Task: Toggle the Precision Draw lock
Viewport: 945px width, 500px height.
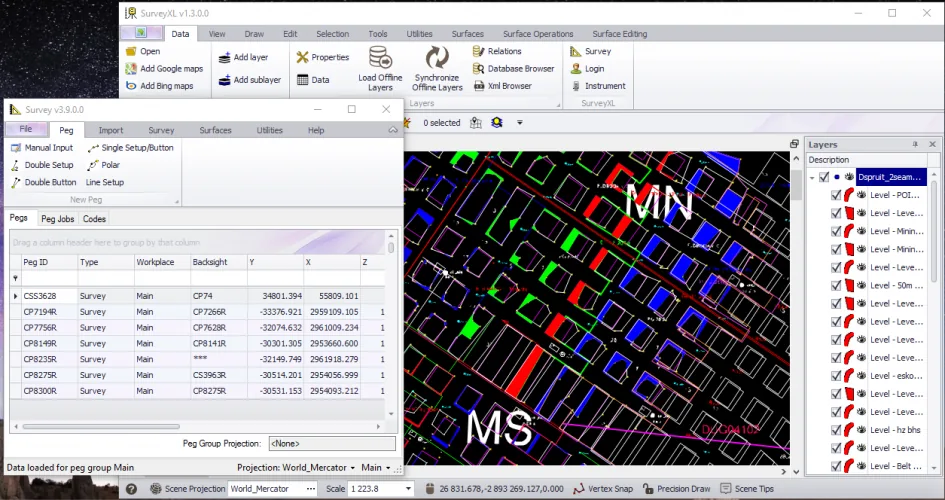Action: (648, 489)
